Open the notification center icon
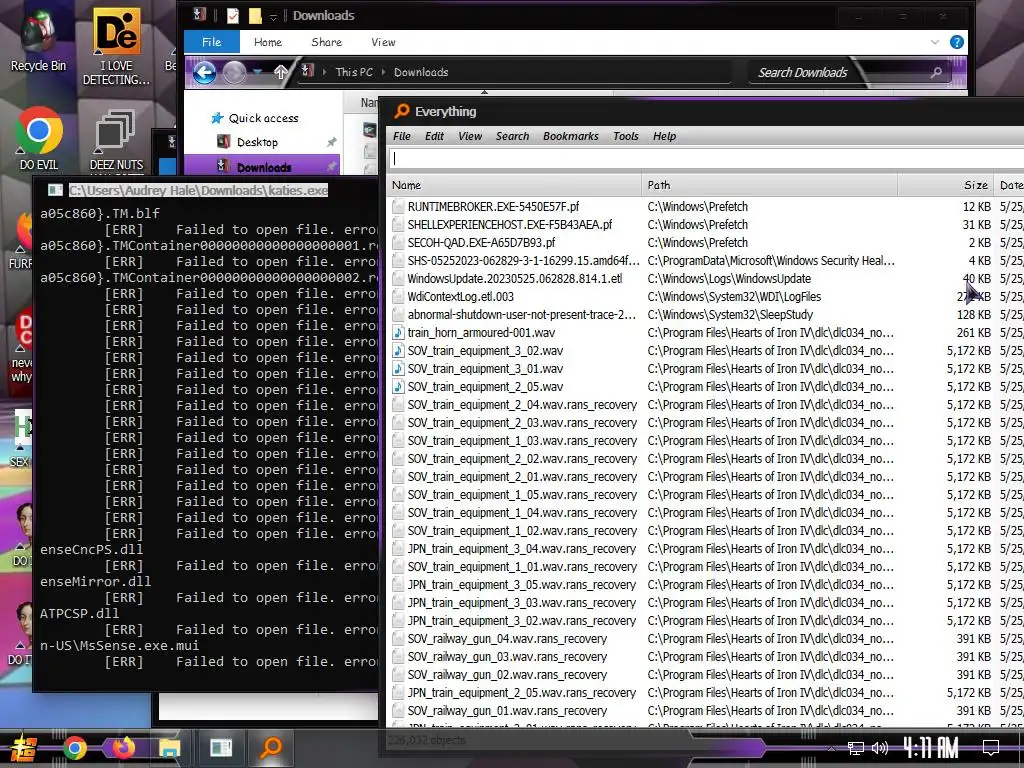Image resolution: width=1024 pixels, height=768 pixels. pos(991,748)
